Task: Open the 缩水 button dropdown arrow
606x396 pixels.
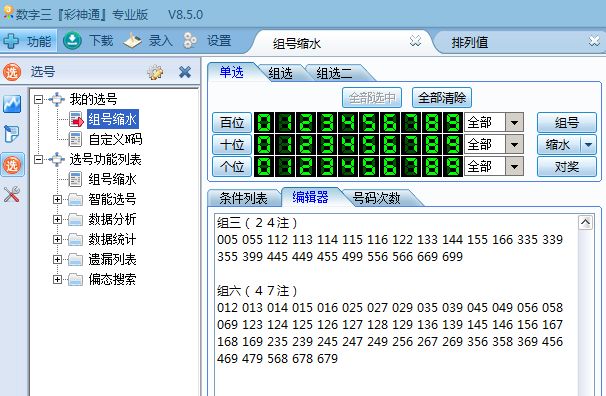Action: (589, 145)
